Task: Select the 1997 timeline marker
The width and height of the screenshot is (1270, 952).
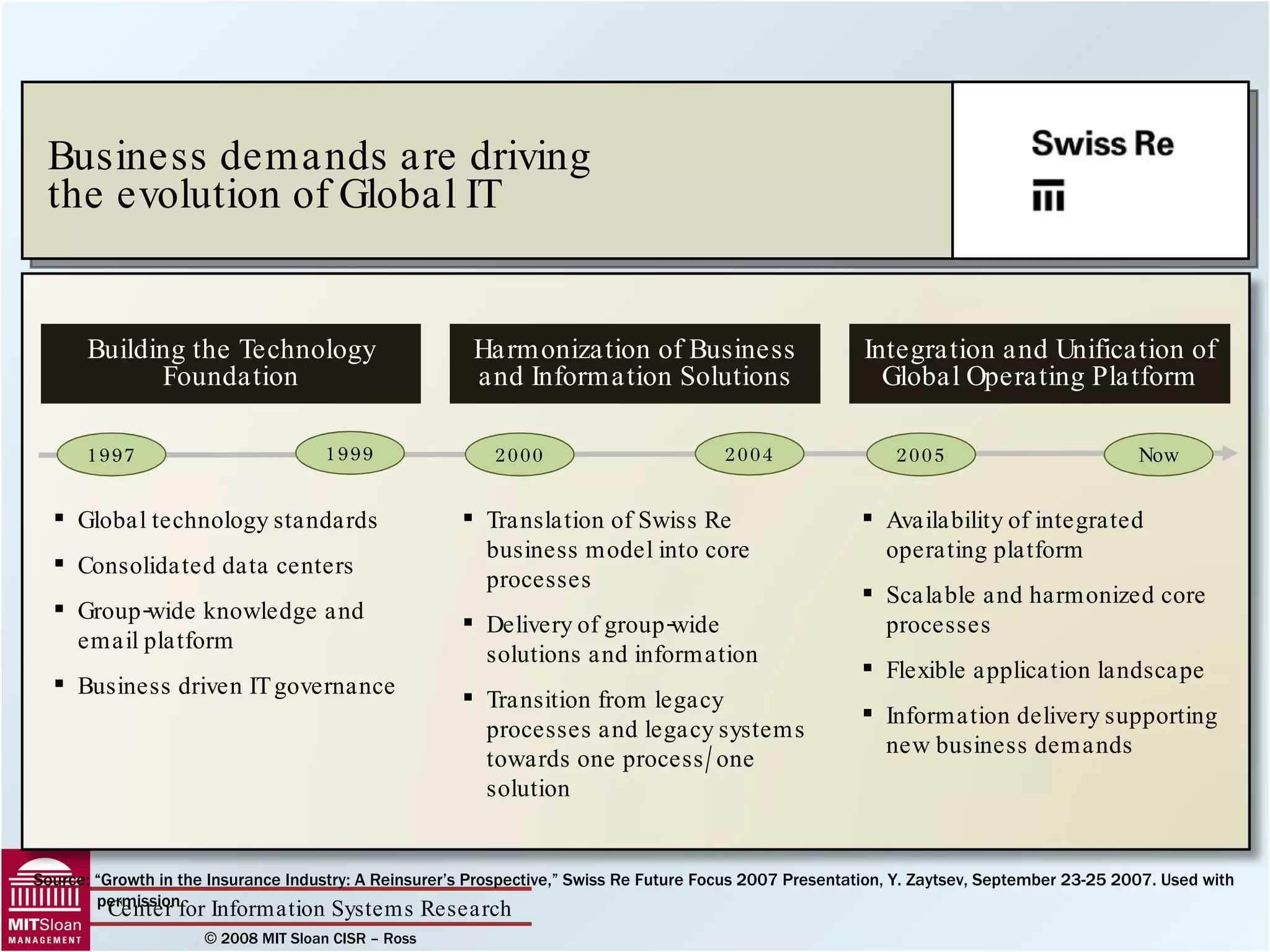Action: pos(112,456)
